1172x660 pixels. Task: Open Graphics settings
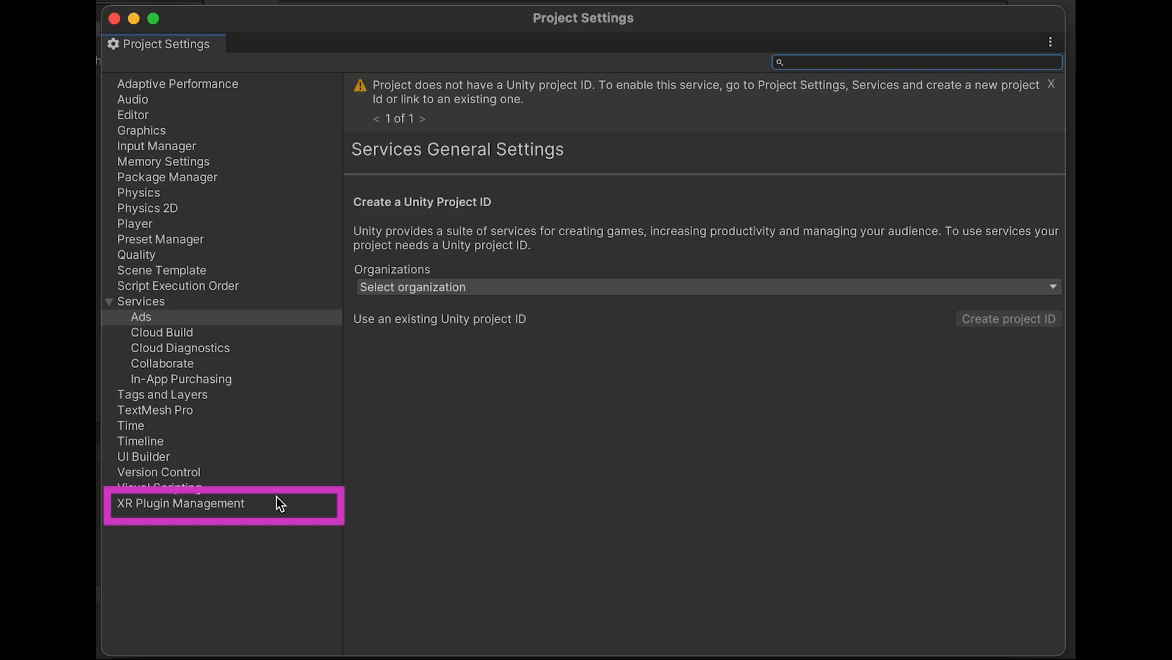[x=141, y=131]
